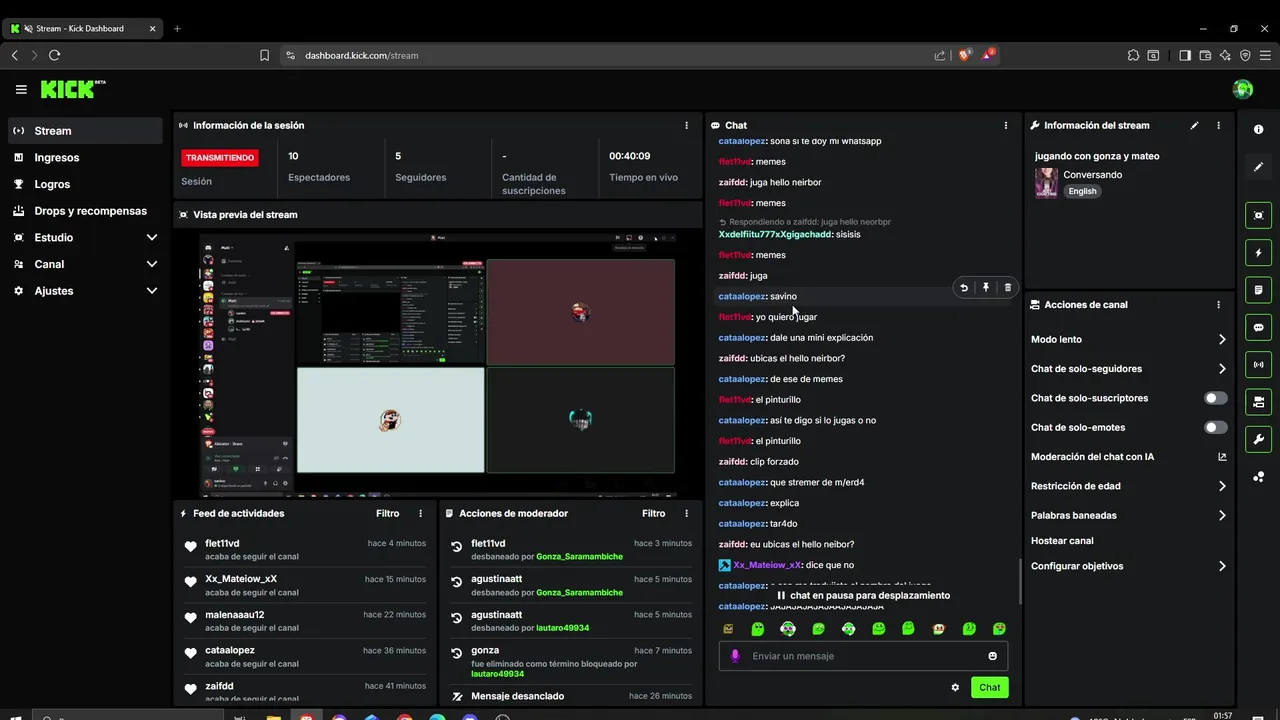
Task: Click the Brave Shields icon in address bar
Action: click(963, 55)
